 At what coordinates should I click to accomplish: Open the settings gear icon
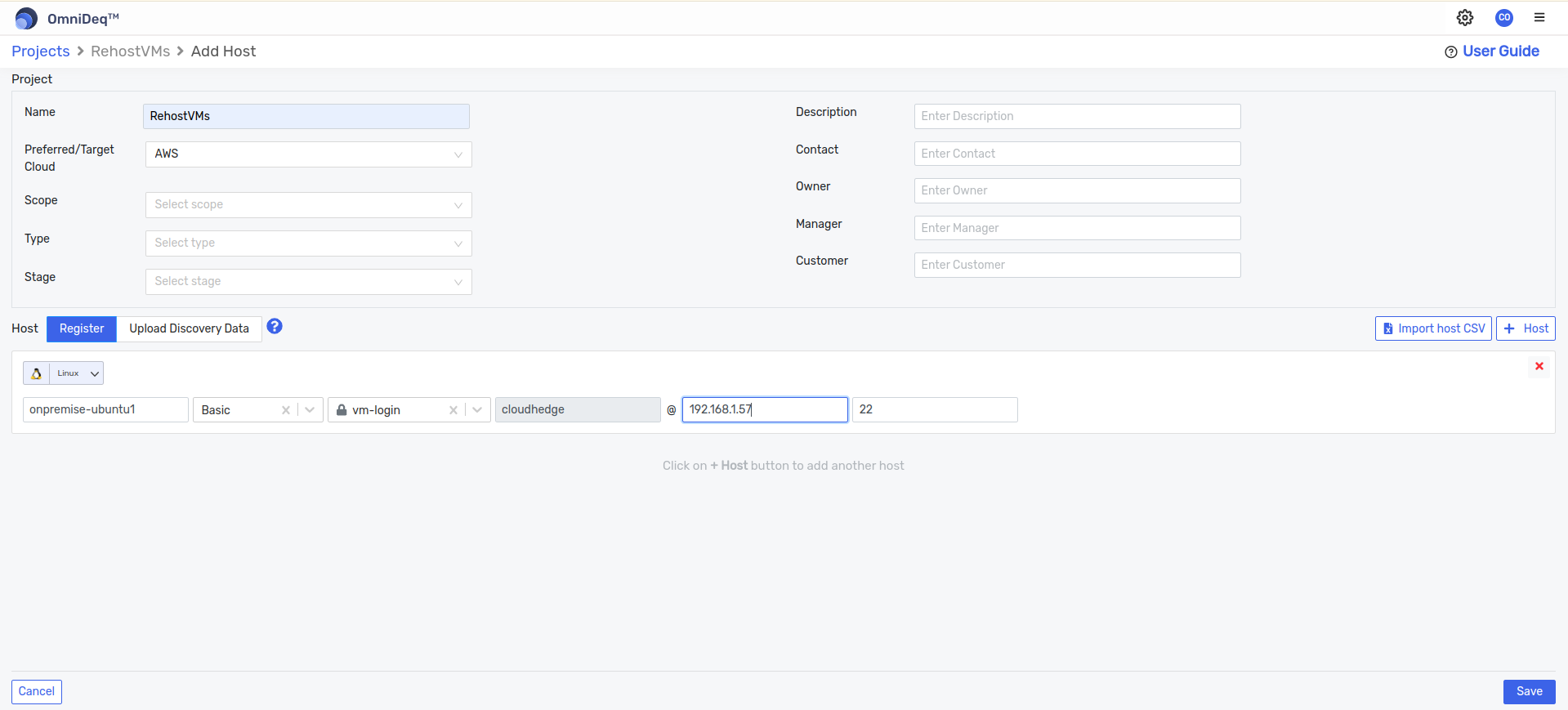click(x=1465, y=17)
